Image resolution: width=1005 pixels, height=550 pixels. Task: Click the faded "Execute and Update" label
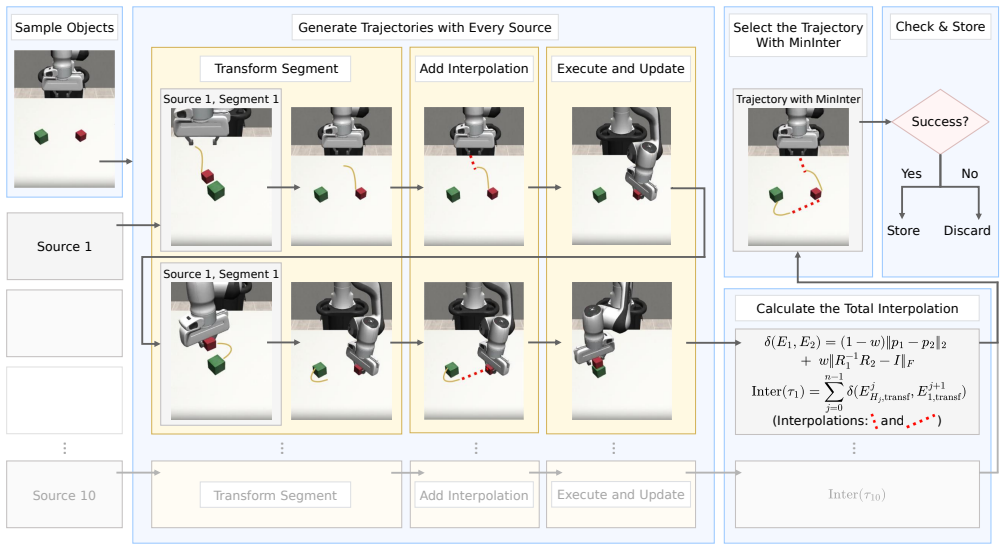click(x=620, y=495)
